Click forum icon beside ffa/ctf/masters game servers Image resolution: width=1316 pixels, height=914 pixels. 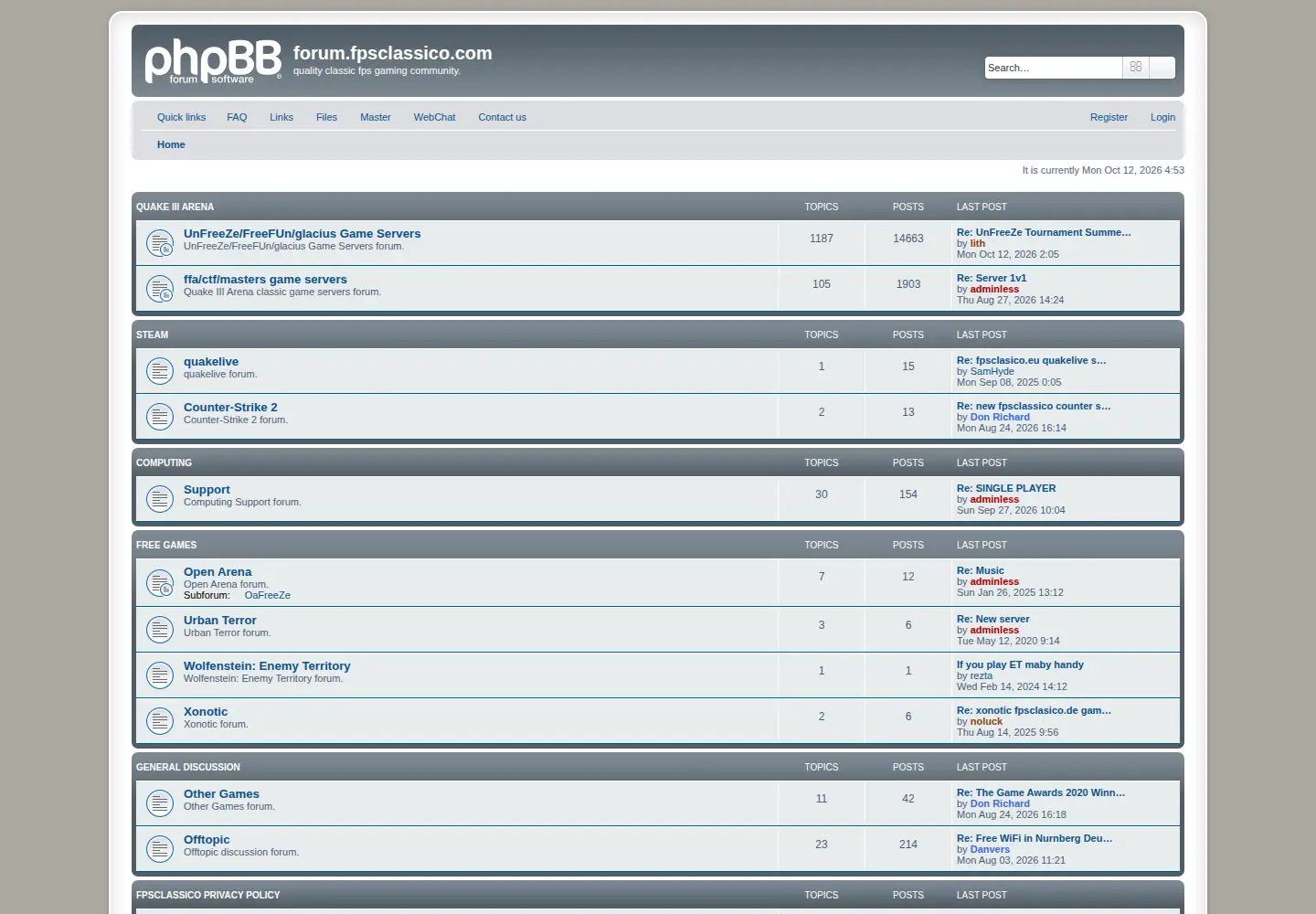click(160, 289)
